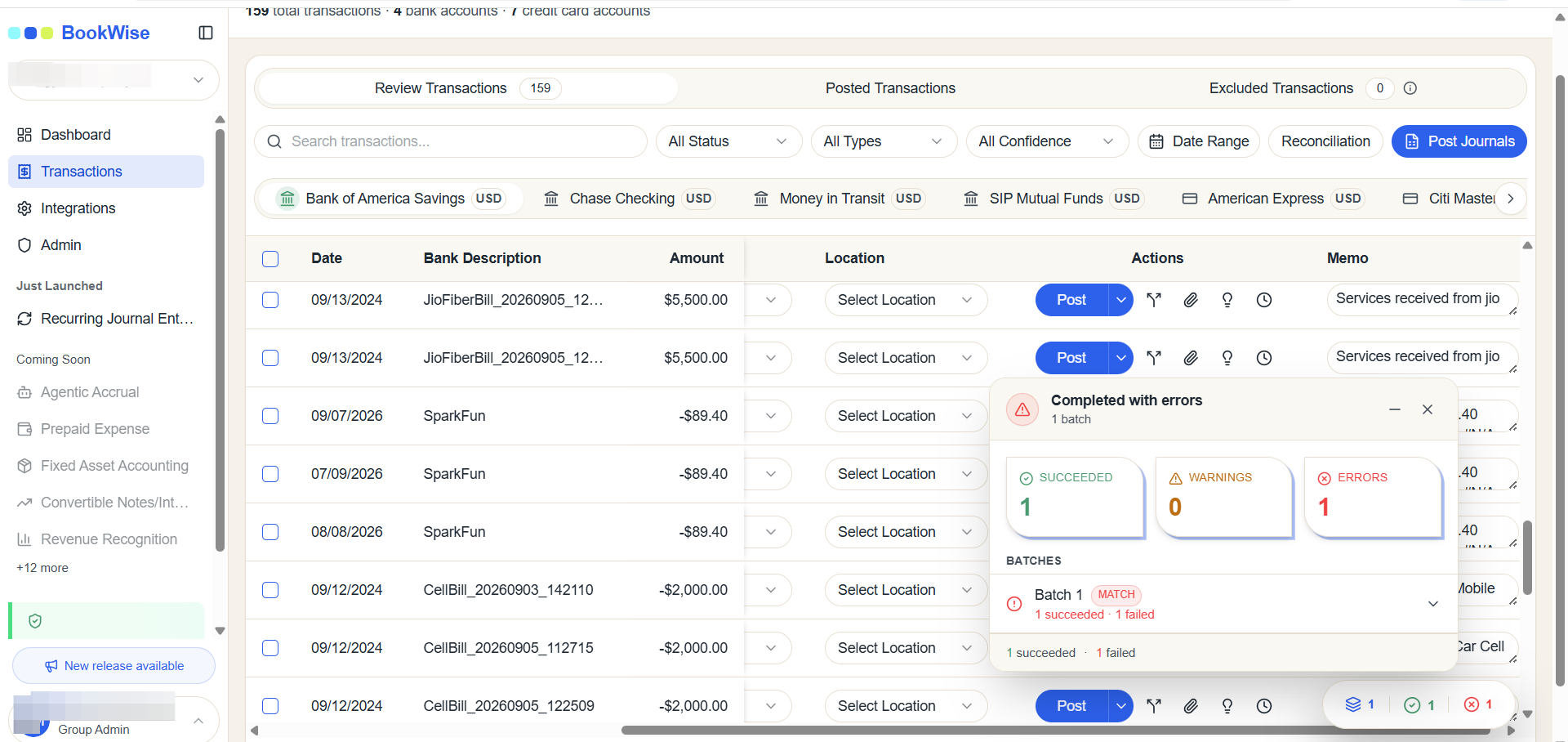1568x742 pixels.
Task: Open the Select Location dropdown in the first row
Action: [906, 300]
